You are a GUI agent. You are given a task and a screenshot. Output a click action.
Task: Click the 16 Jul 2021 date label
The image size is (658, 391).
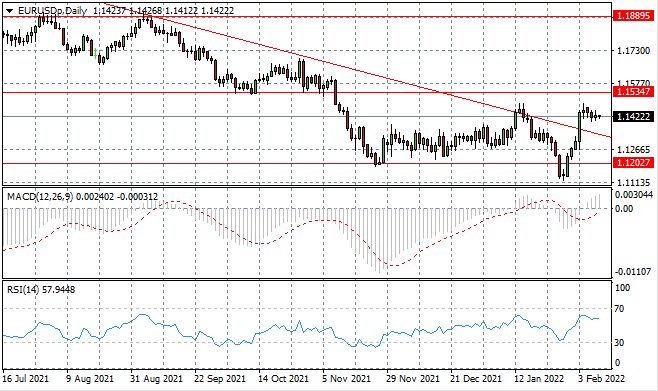(x=26, y=378)
